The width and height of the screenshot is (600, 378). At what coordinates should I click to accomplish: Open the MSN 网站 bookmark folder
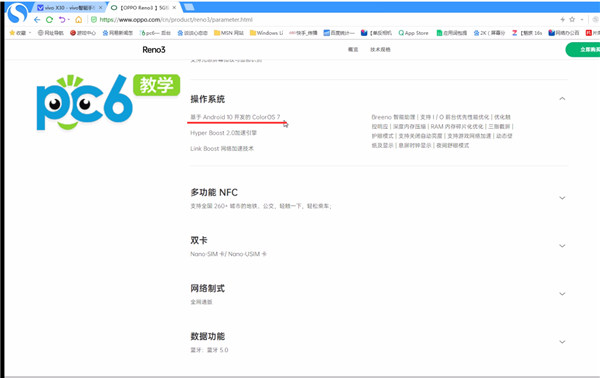click(229, 33)
